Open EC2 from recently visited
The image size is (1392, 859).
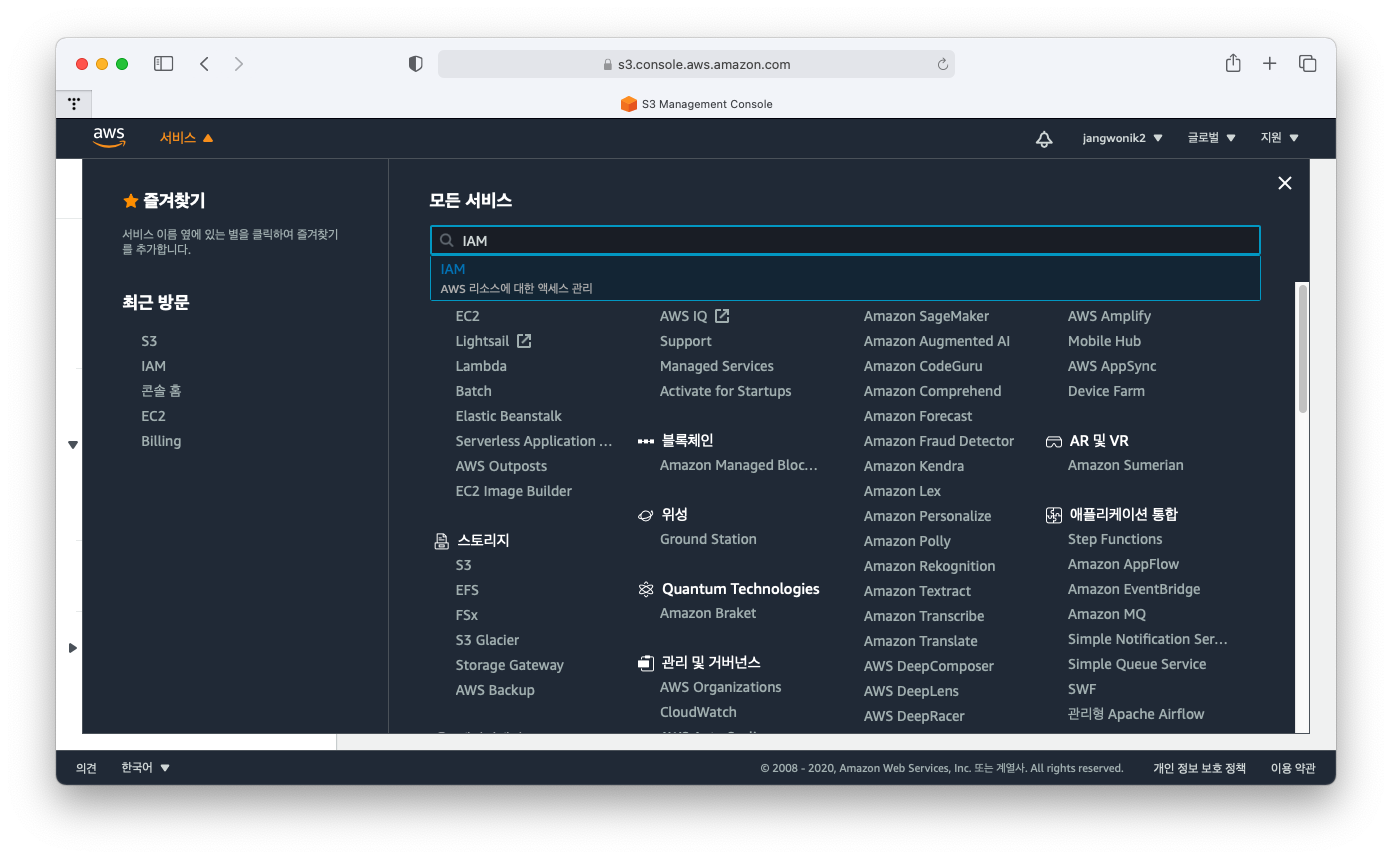click(153, 416)
